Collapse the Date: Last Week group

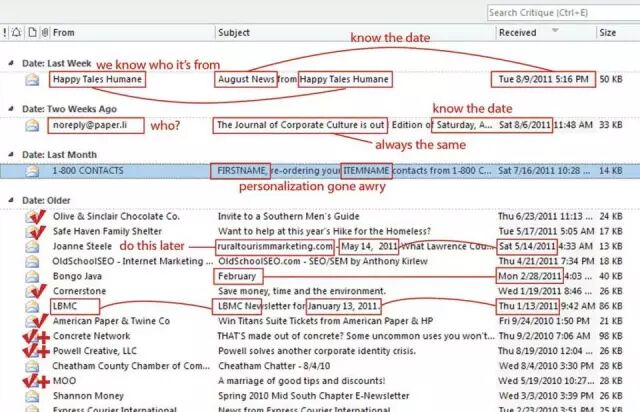[11, 63]
